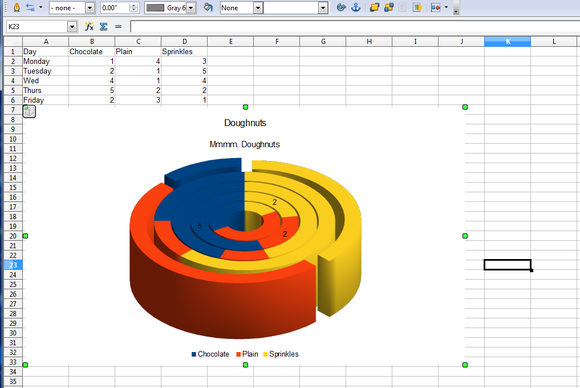
Task: Click the Sprinkles legend entry
Action: 280,354
